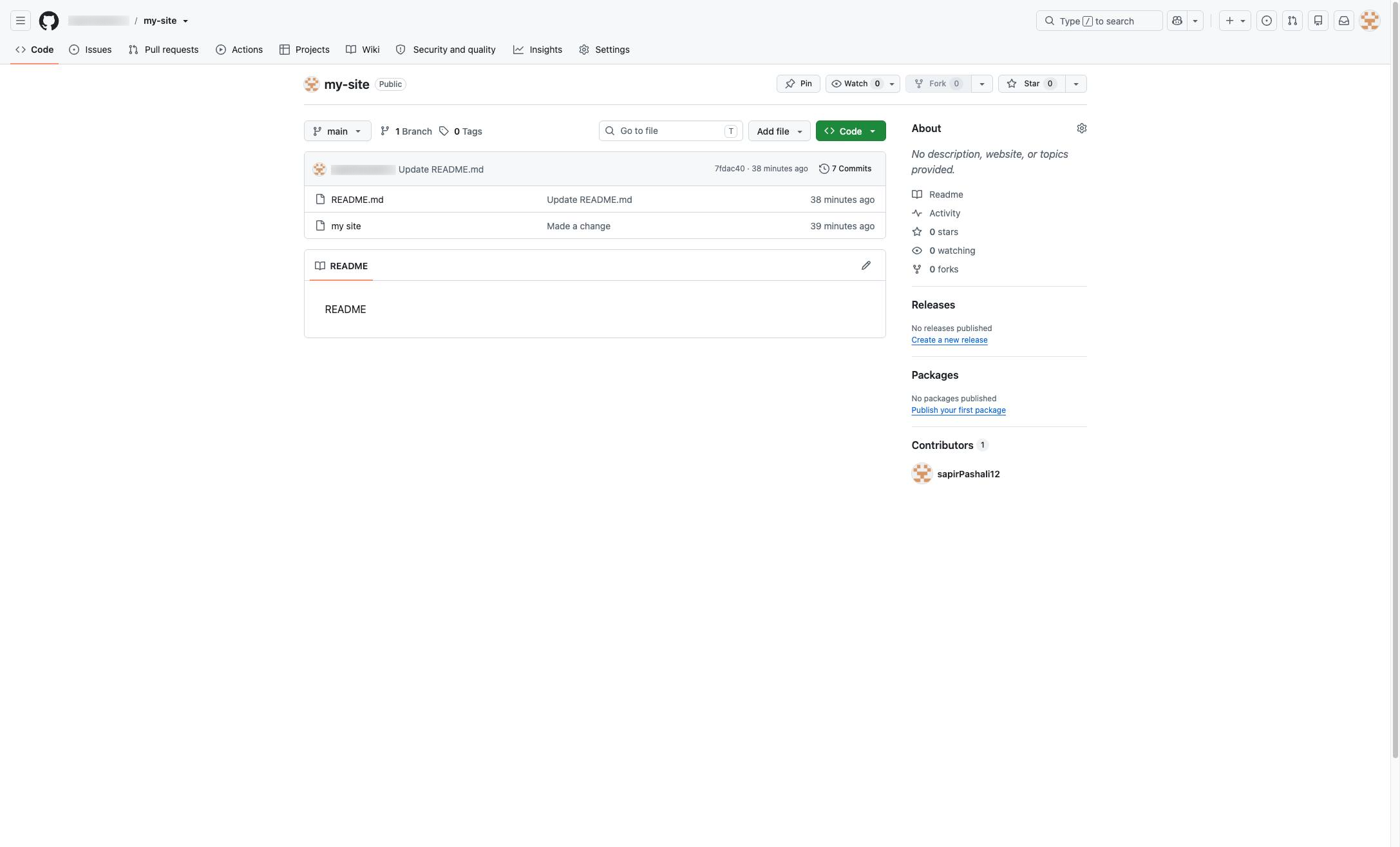The height and width of the screenshot is (847, 1400).
Task: Switch to the Issues tab
Action: tap(90, 50)
